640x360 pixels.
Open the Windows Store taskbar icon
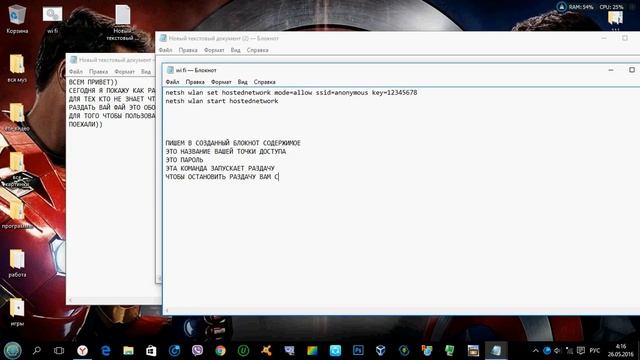coord(151,350)
